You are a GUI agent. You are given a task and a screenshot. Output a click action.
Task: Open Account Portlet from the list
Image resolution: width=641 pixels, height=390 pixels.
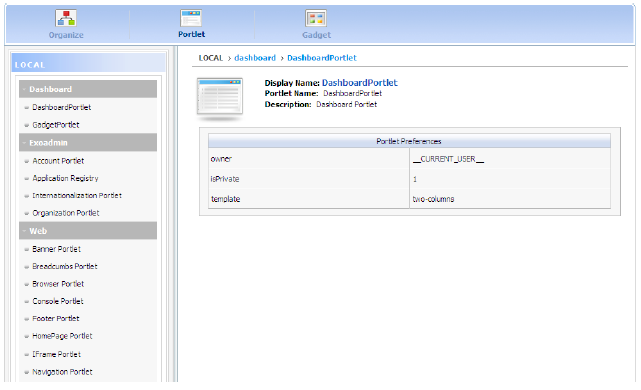(x=58, y=161)
